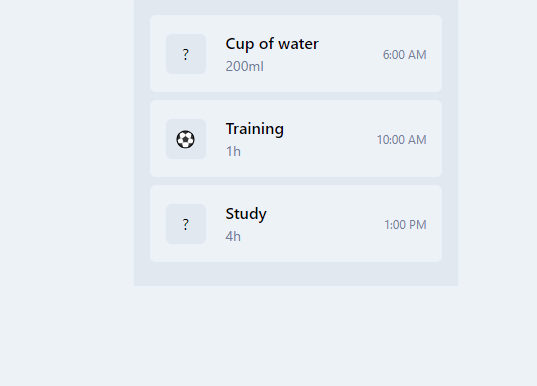537x386 pixels.
Task: Select the Cup of water title
Action: click(272, 44)
